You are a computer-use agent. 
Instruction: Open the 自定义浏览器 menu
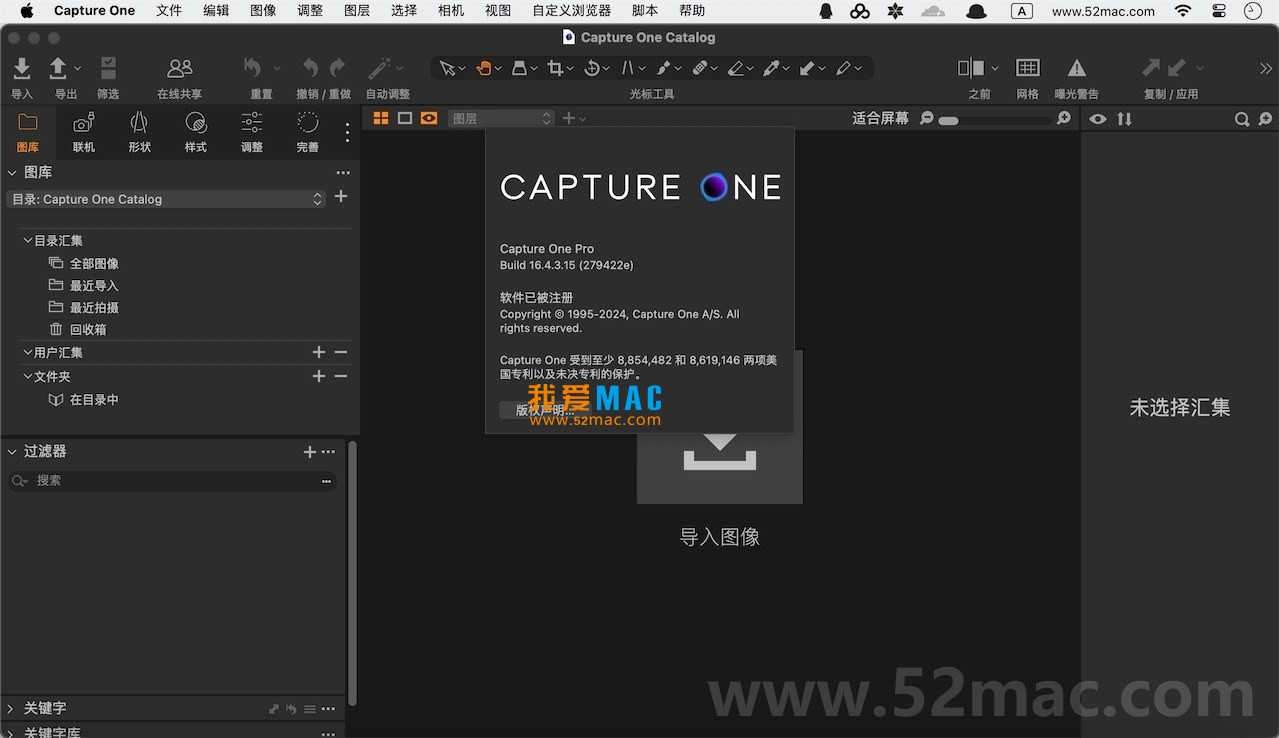point(570,11)
